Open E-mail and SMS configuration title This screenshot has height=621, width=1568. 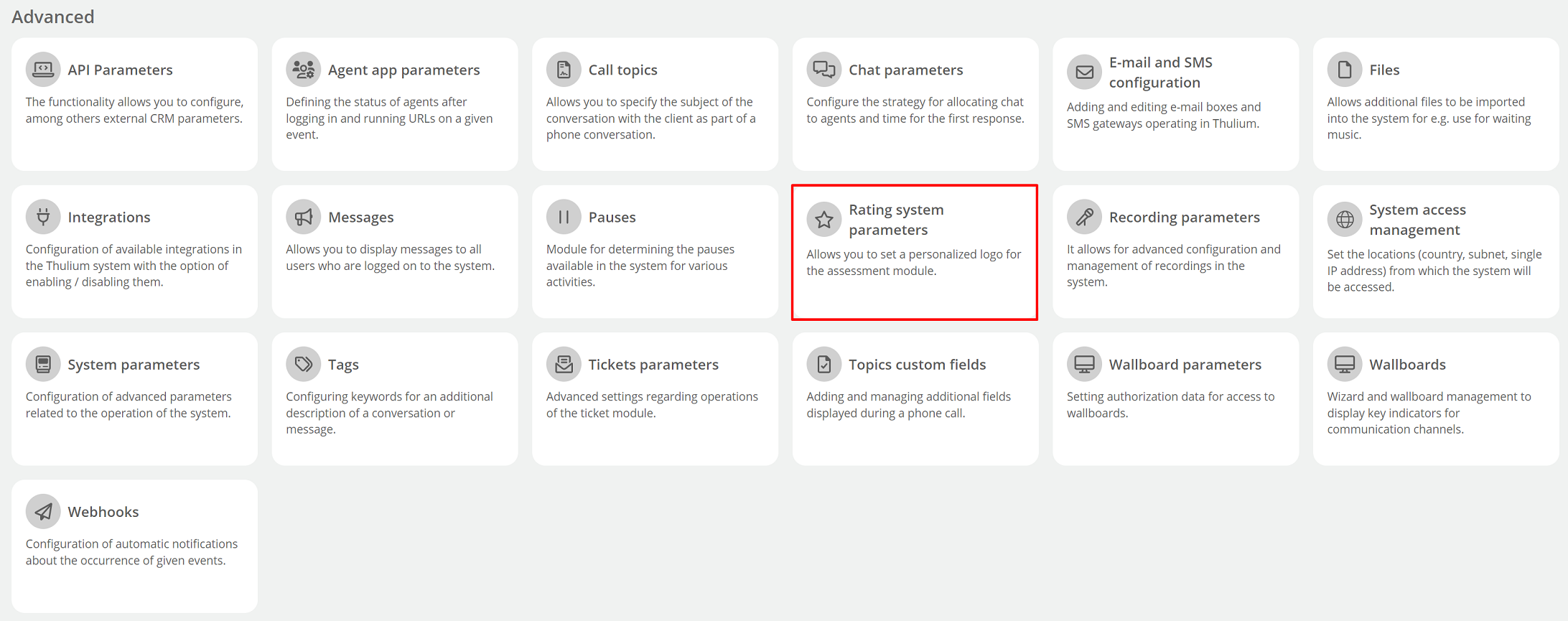pos(1160,73)
